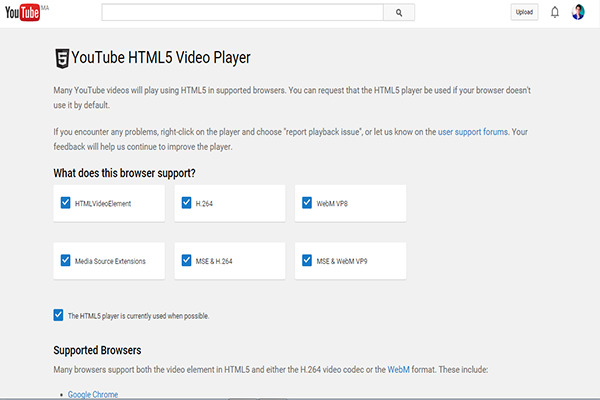Open the user support forums link

tap(473, 132)
